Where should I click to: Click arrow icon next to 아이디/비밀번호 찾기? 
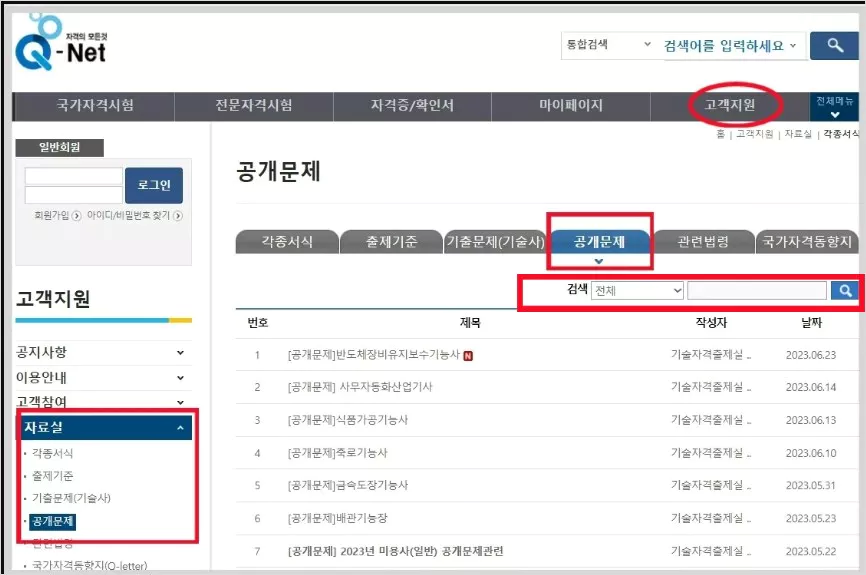click(178, 216)
